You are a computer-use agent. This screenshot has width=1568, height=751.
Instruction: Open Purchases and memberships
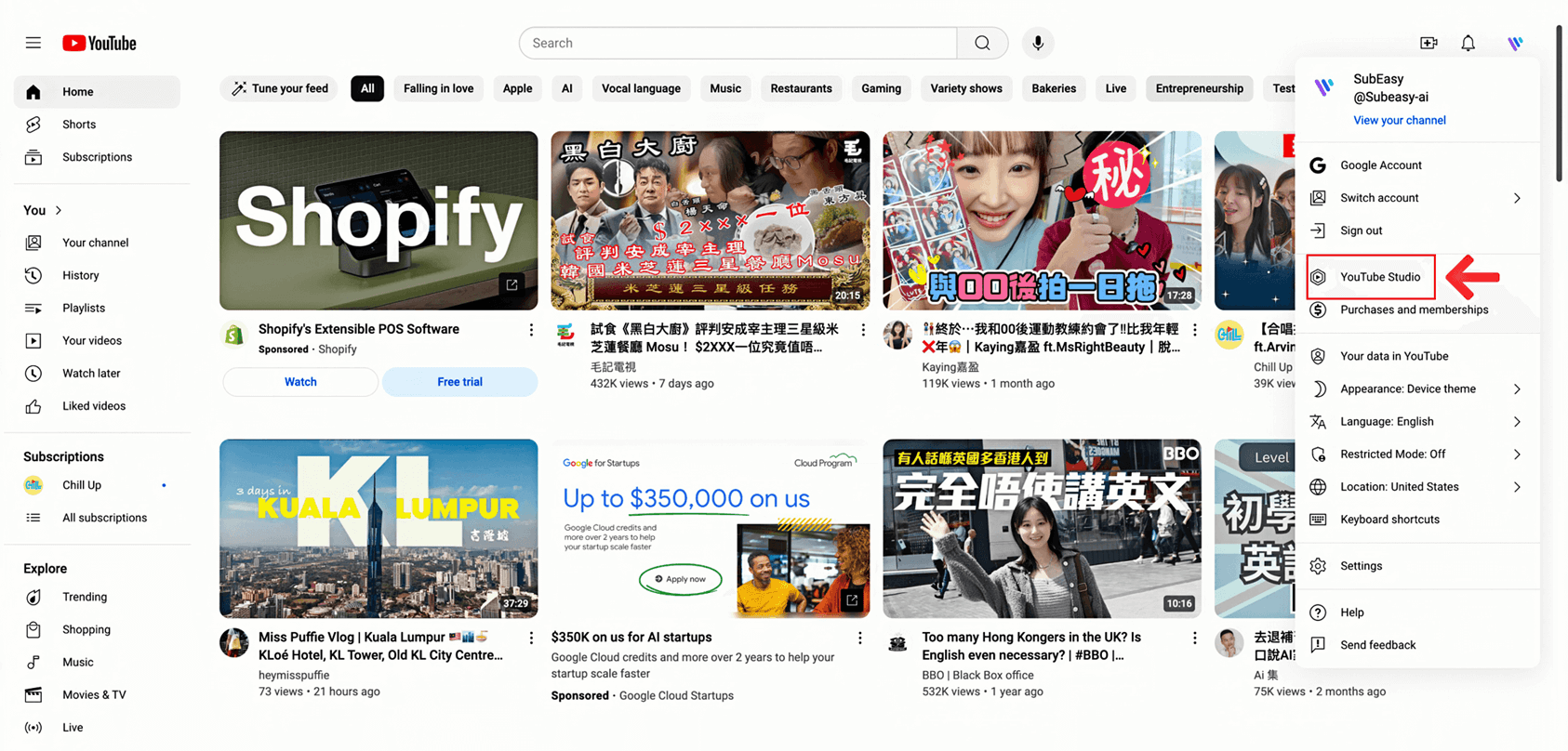pos(1417,310)
